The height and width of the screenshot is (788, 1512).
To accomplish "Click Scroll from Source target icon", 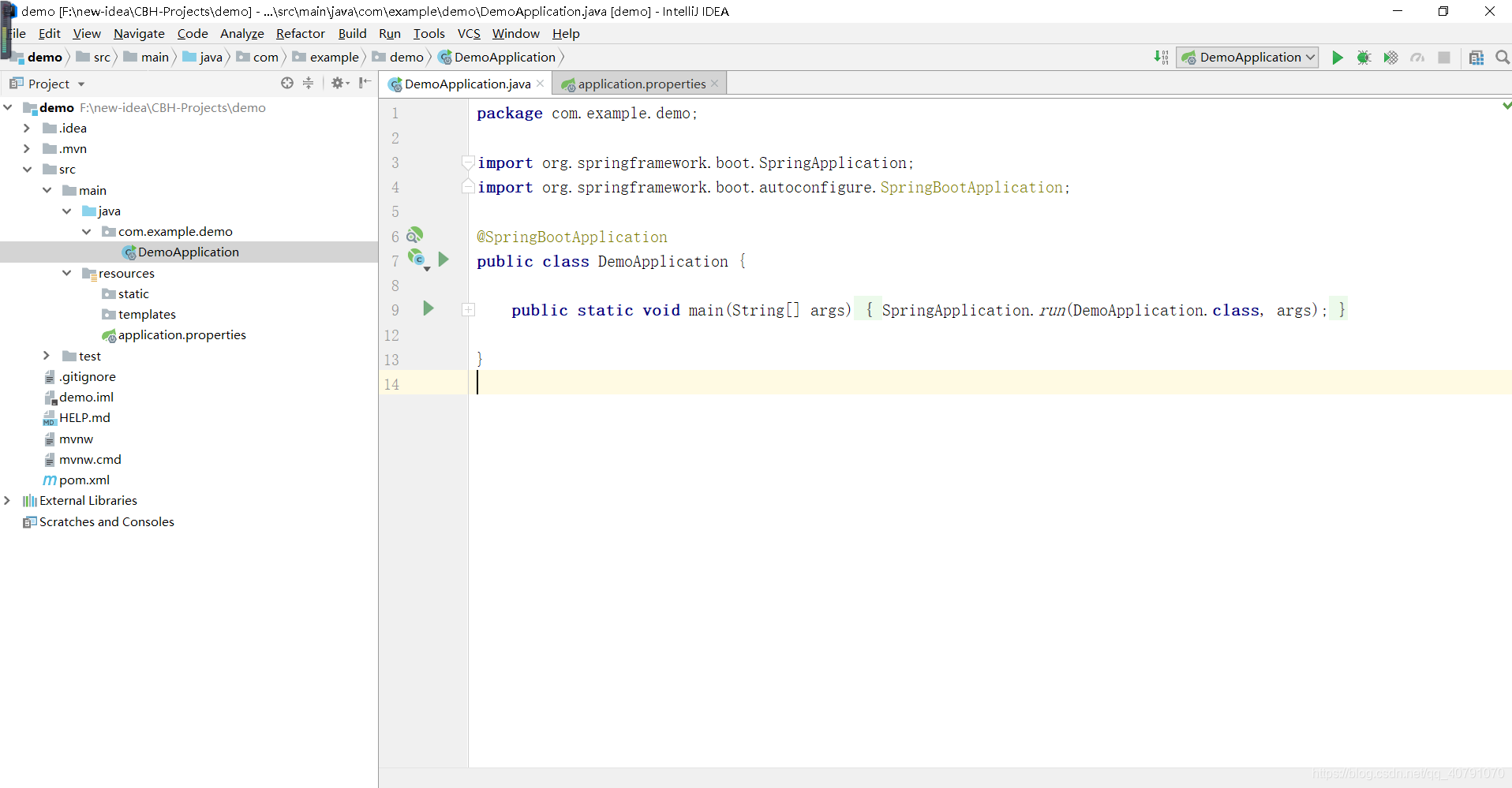I will [x=287, y=83].
